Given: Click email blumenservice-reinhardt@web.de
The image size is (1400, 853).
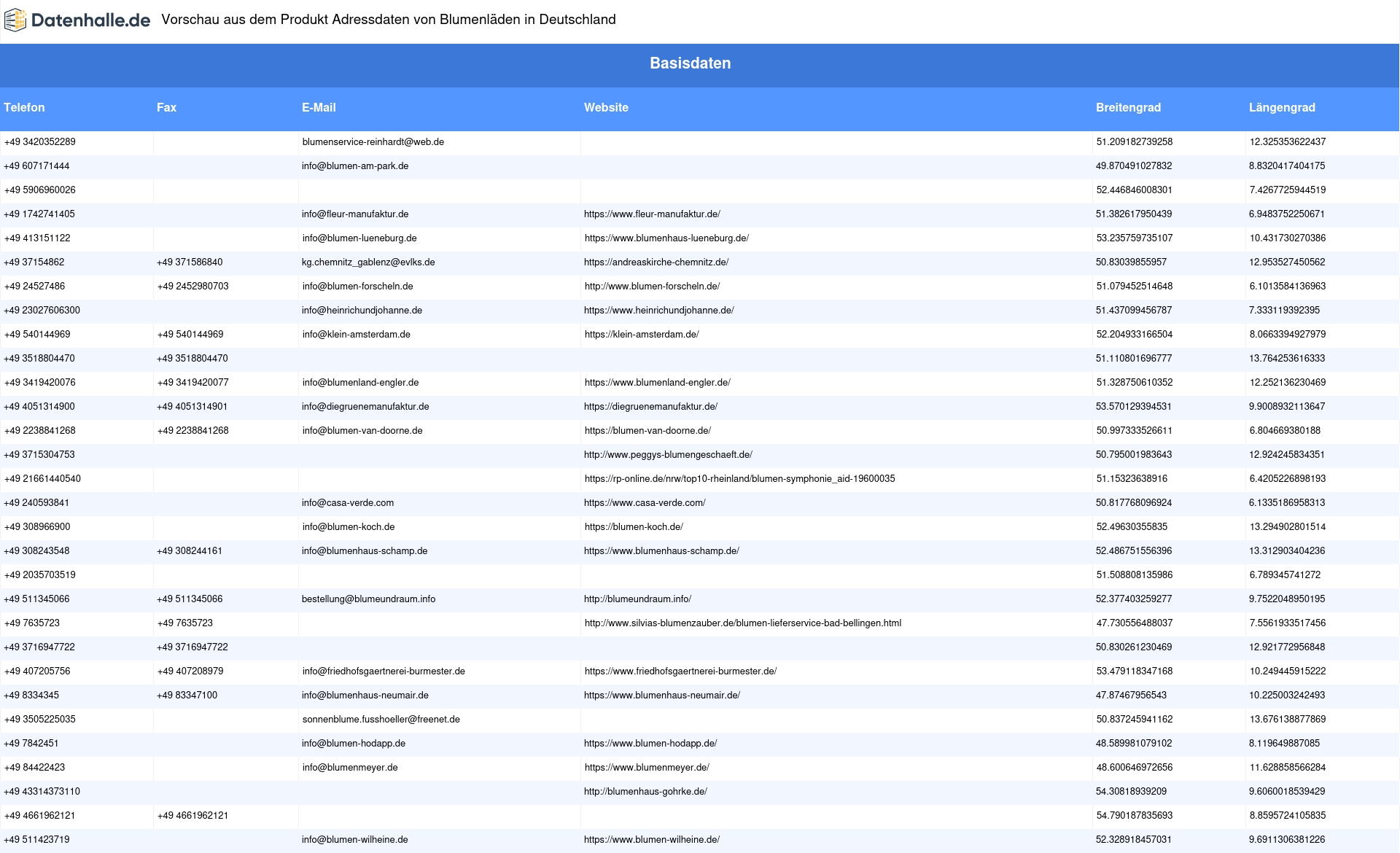Looking at the screenshot, I should 373,142.
